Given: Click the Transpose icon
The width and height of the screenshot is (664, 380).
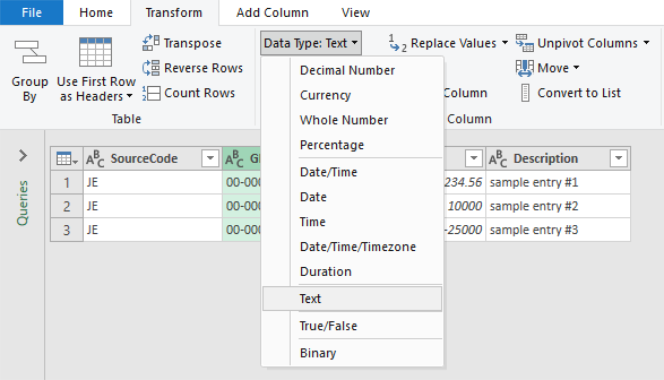Looking at the screenshot, I should click(x=151, y=43).
